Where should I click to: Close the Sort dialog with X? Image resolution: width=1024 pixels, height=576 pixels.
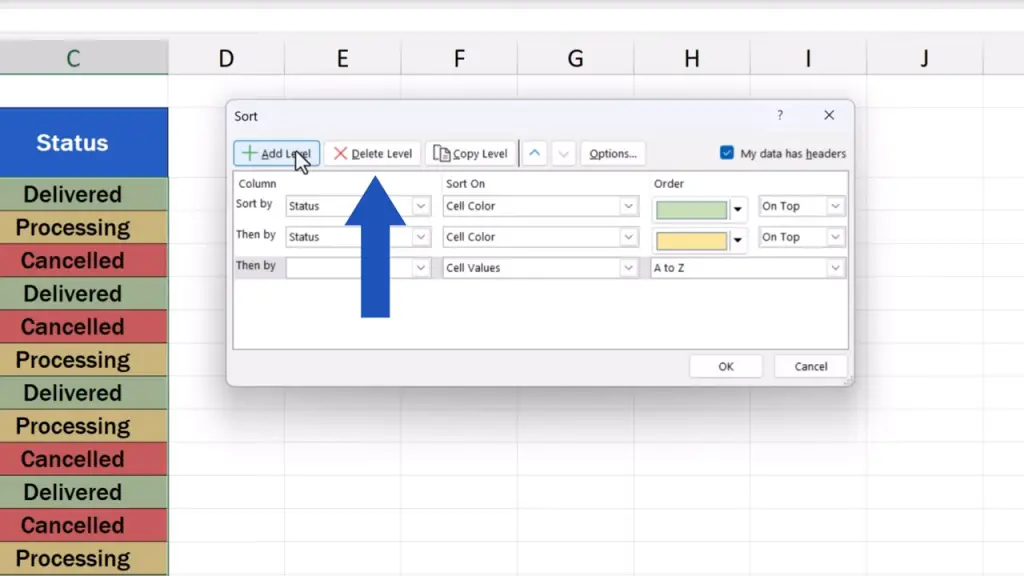coord(829,116)
